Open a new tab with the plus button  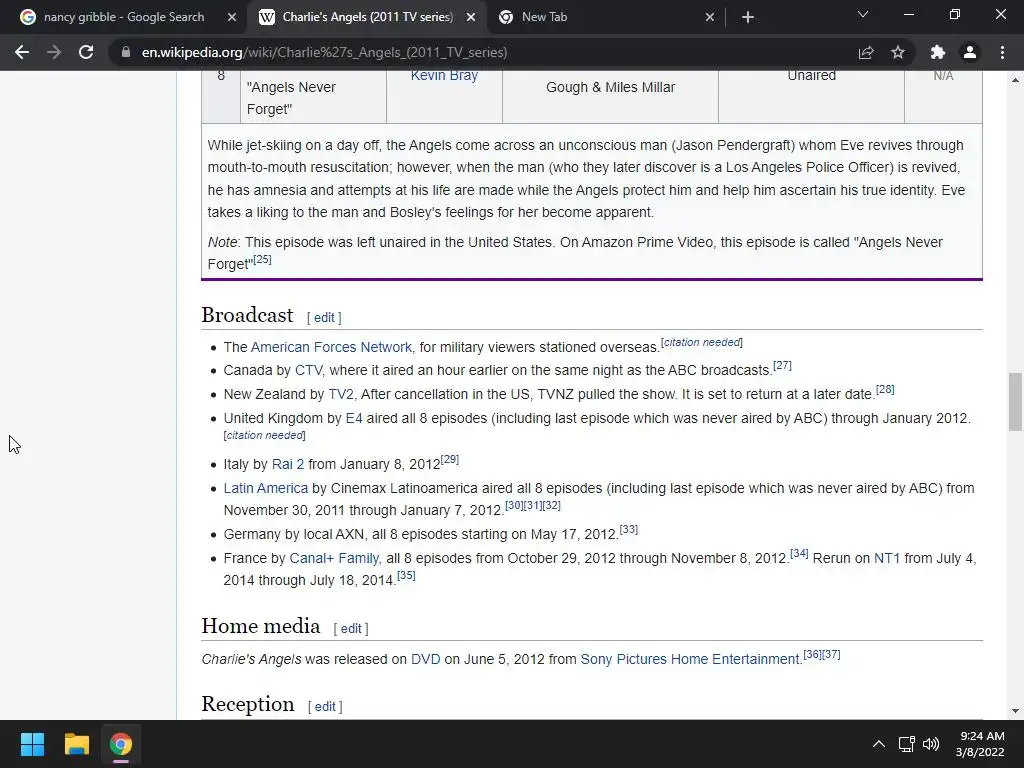click(748, 17)
